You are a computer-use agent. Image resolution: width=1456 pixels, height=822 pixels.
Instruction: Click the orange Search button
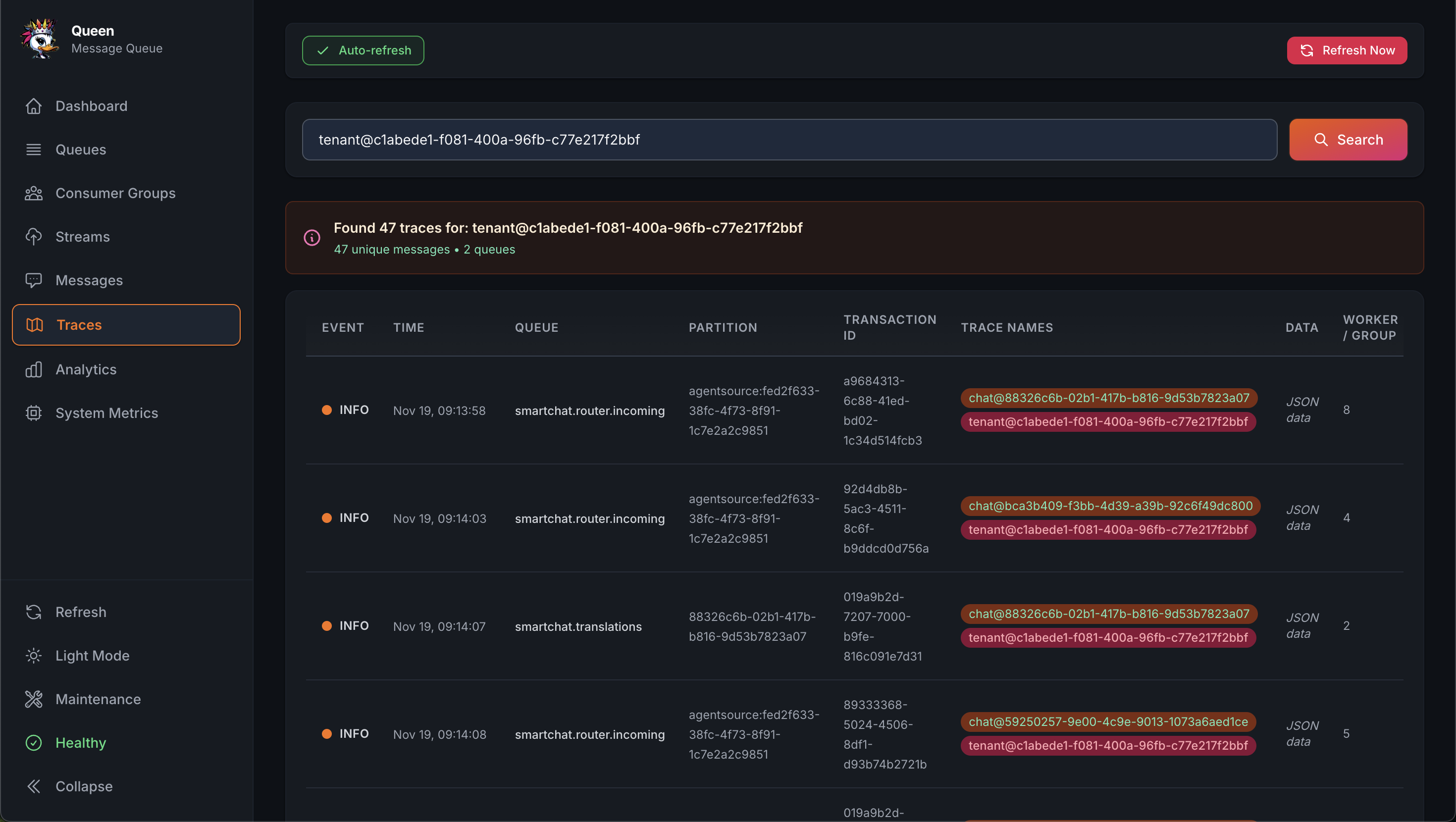pos(1348,140)
